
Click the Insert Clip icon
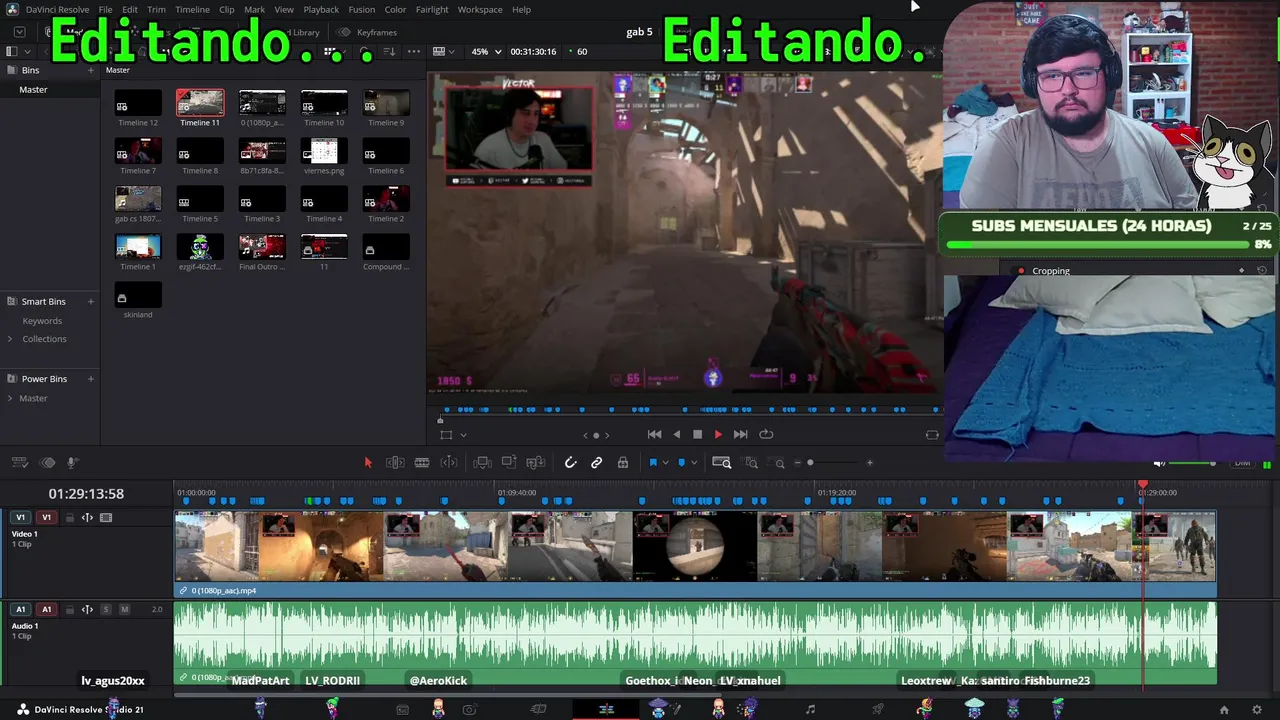point(482,462)
